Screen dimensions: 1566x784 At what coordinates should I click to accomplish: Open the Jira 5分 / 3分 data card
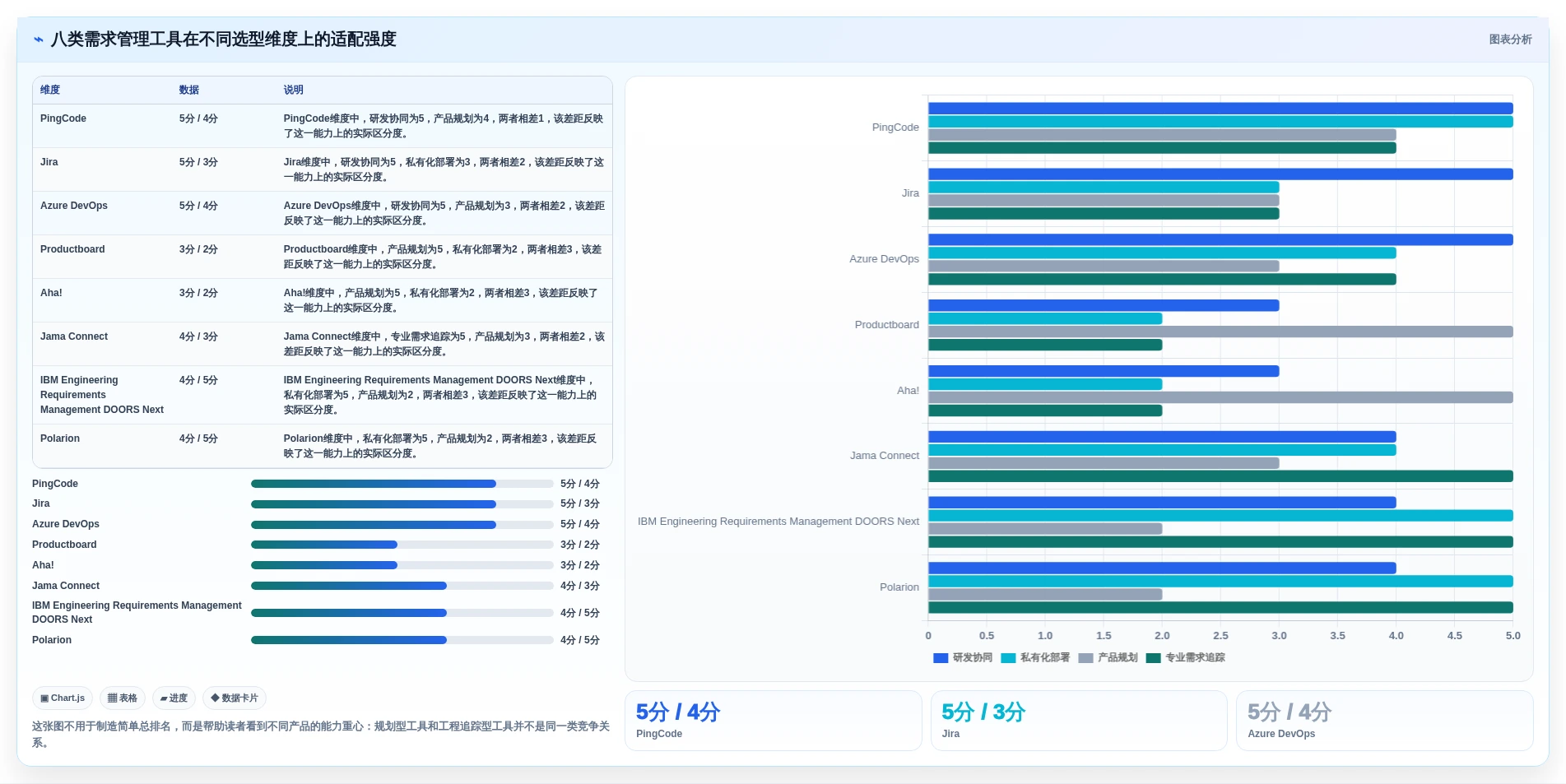1079,721
